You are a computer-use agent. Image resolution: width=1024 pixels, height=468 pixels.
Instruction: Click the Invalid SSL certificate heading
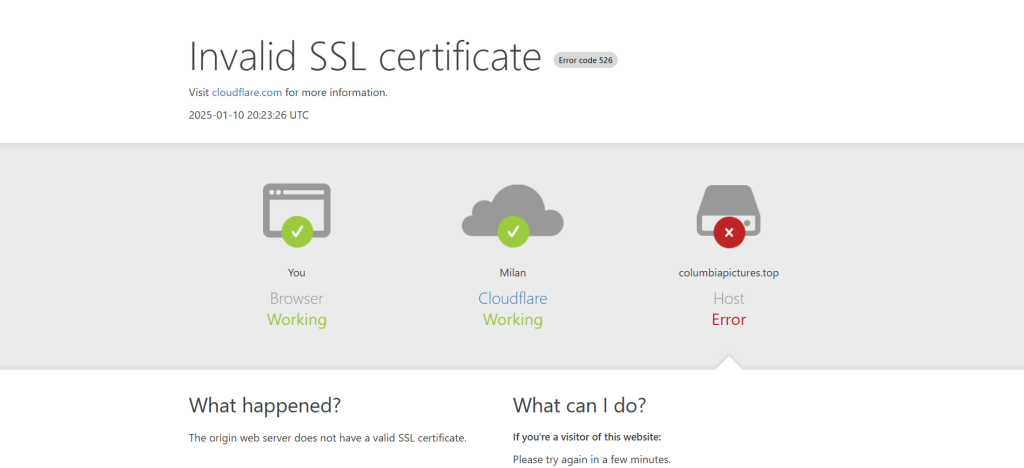(x=365, y=56)
